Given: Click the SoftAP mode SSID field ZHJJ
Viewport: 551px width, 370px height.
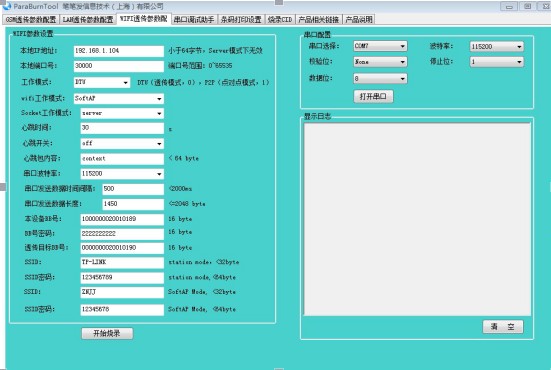Looking at the screenshot, I should [x=122, y=292].
